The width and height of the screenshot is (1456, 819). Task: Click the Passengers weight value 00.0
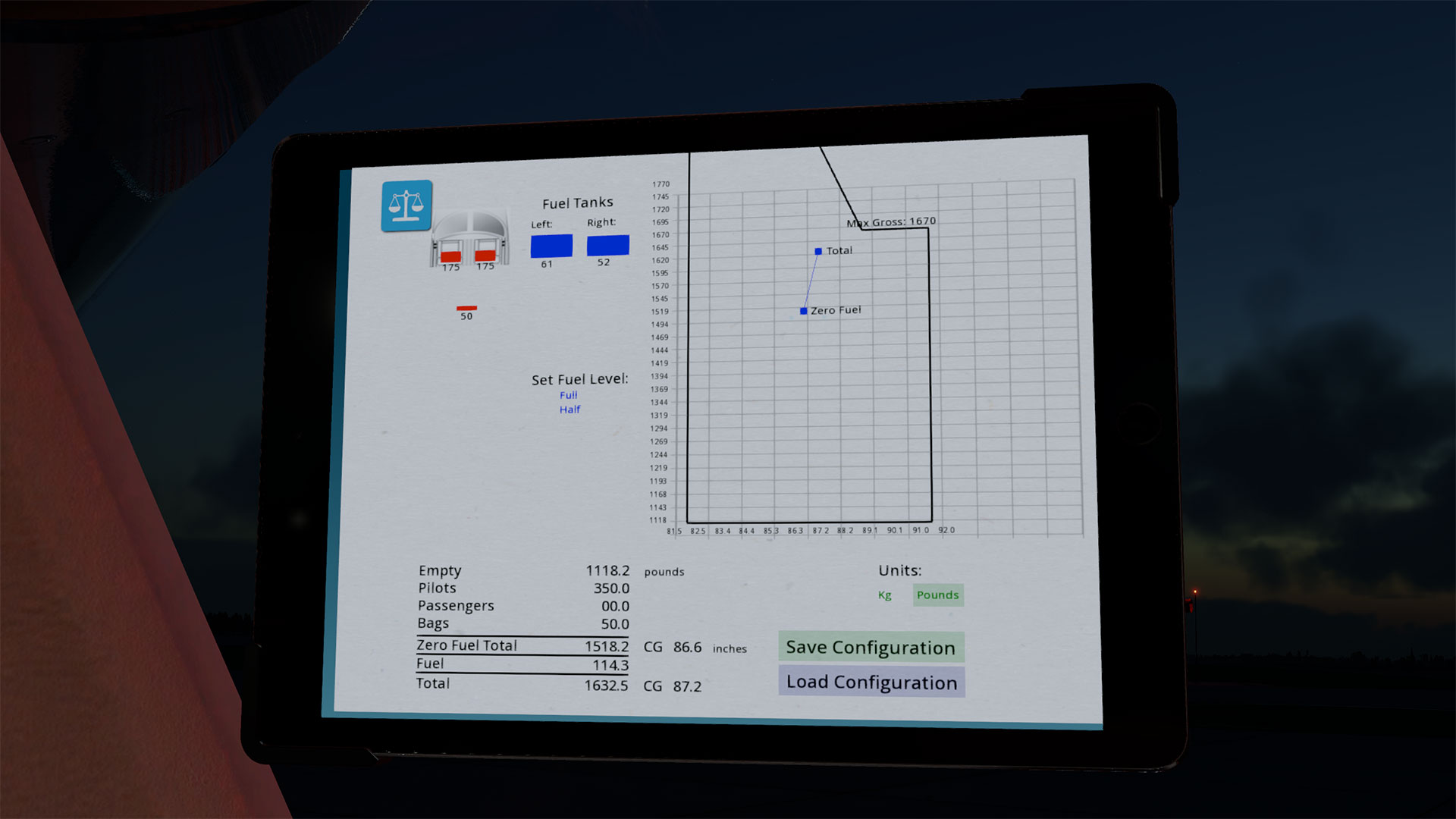click(615, 606)
